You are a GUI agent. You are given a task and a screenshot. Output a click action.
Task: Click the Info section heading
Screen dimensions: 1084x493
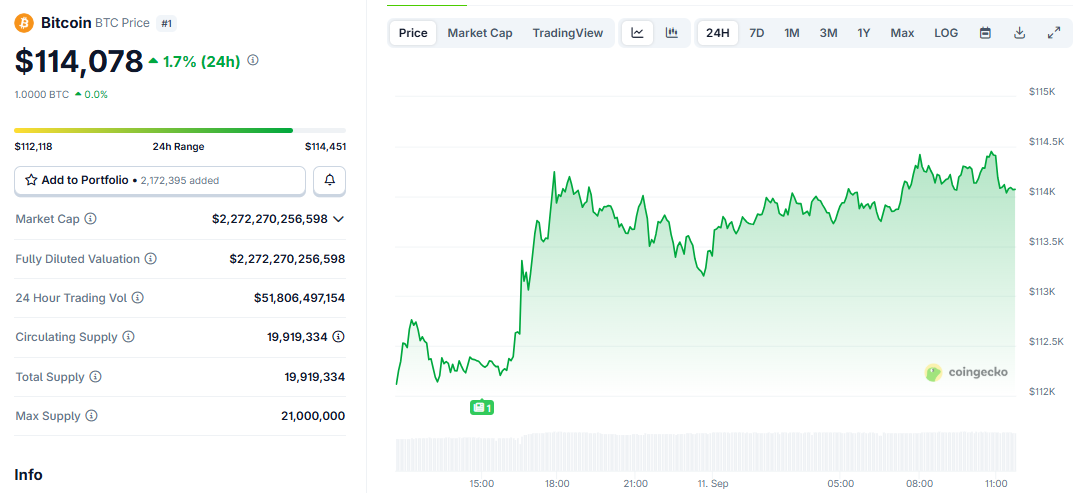point(28,475)
